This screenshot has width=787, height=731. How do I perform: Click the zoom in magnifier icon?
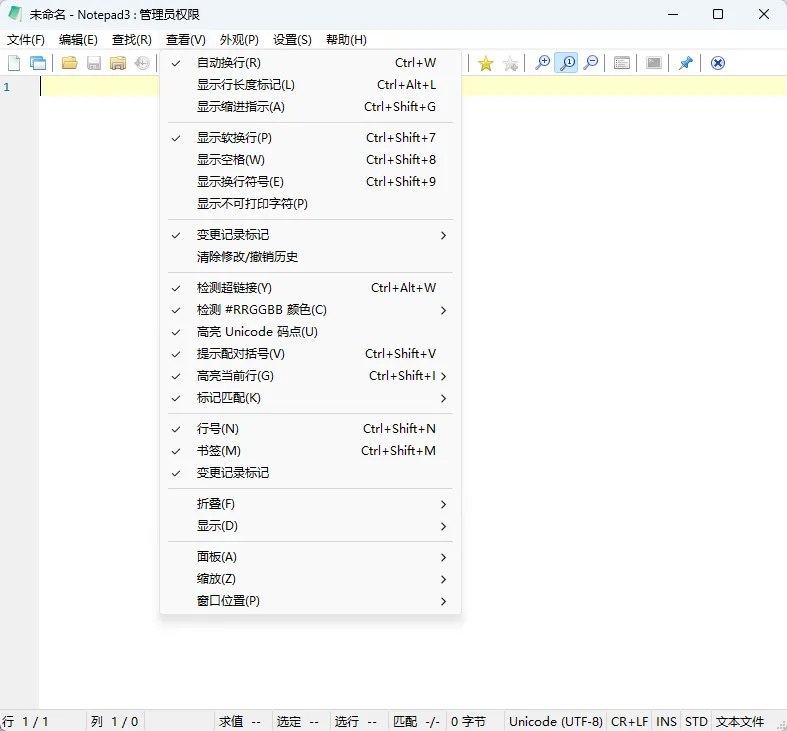click(542, 63)
